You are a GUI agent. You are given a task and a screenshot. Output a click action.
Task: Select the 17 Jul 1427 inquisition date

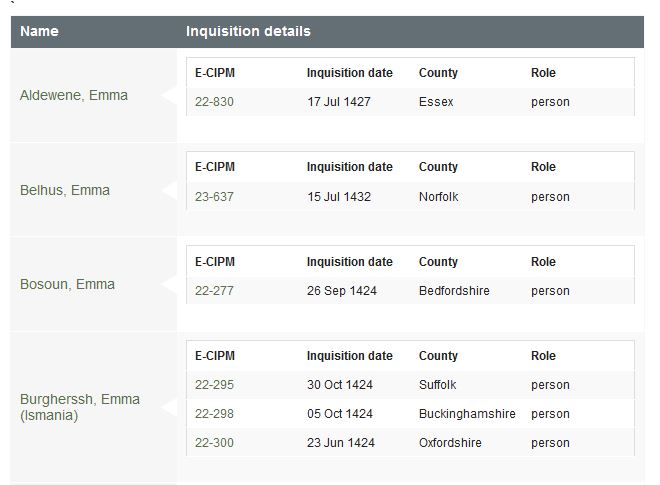(x=339, y=102)
